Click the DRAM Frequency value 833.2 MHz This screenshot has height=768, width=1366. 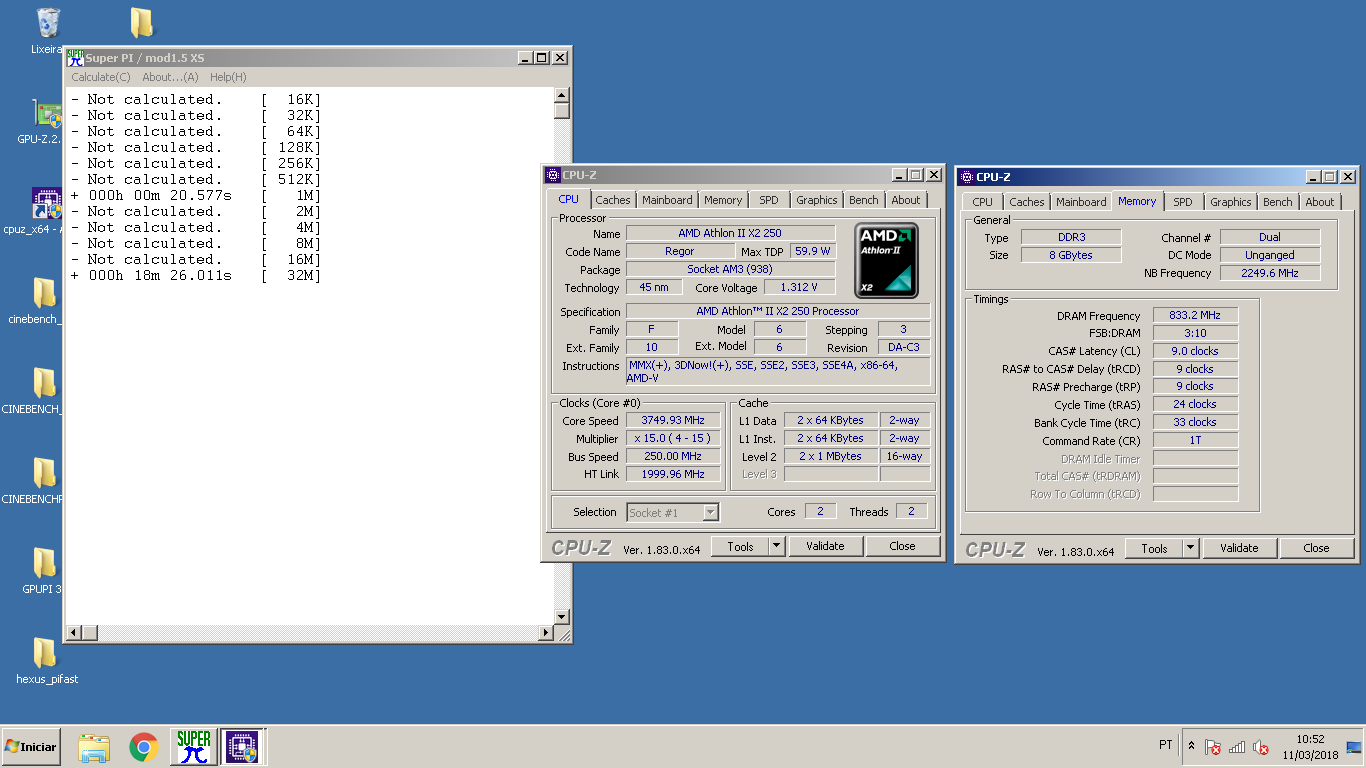pos(1195,316)
